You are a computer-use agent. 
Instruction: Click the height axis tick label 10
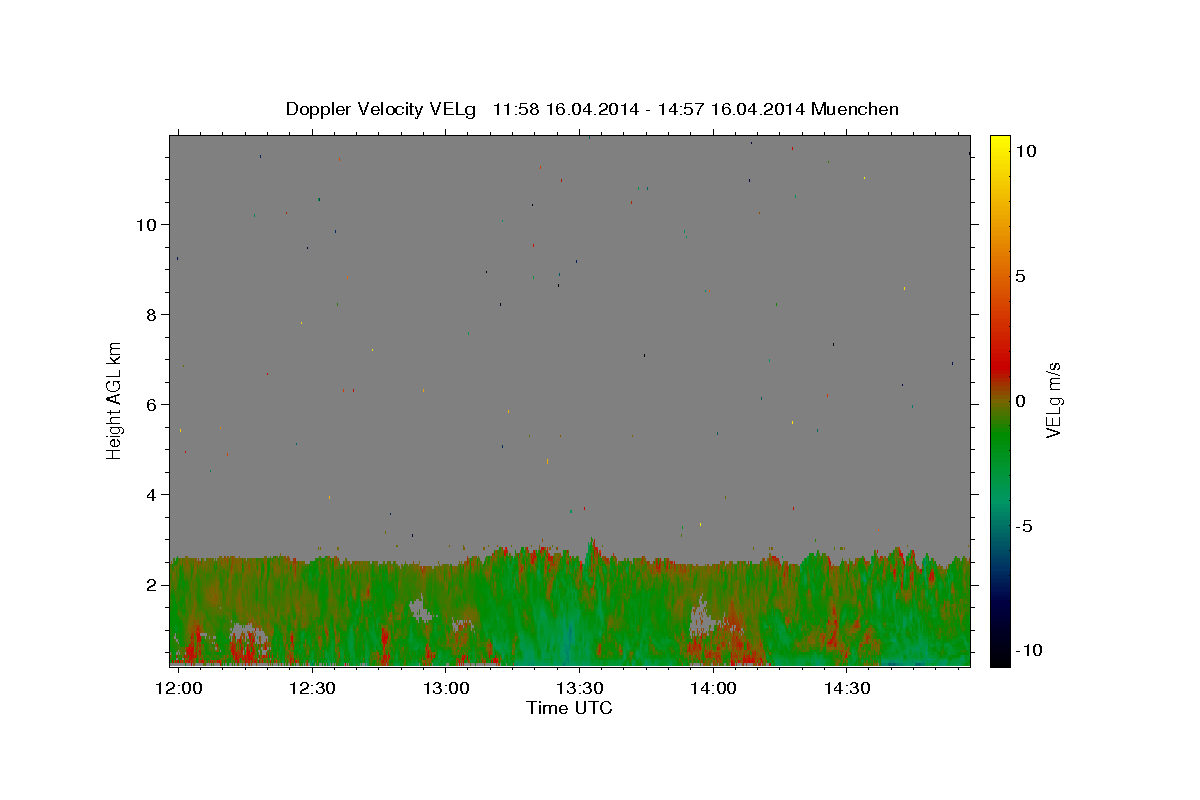[148, 224]
